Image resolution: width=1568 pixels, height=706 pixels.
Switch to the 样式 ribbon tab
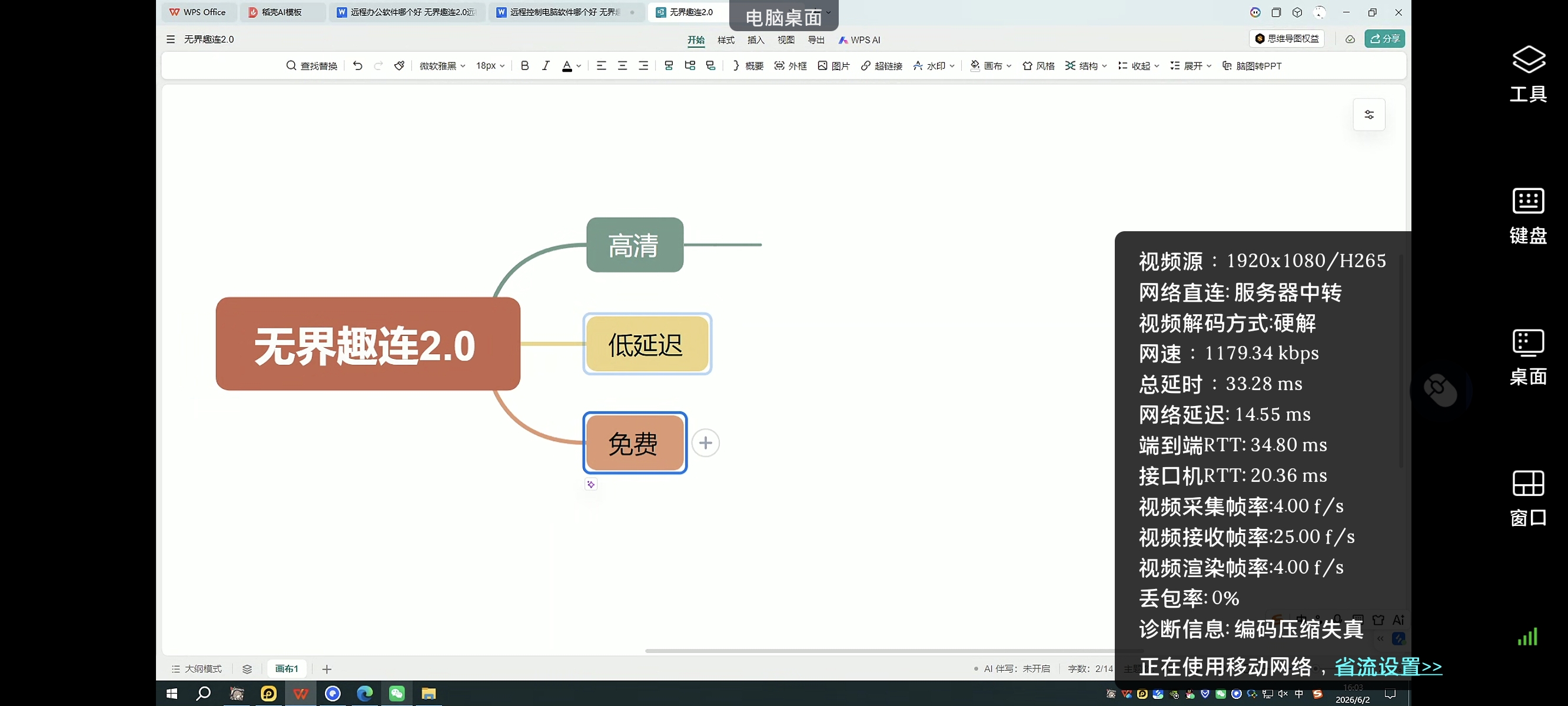[x=726, y=40]
